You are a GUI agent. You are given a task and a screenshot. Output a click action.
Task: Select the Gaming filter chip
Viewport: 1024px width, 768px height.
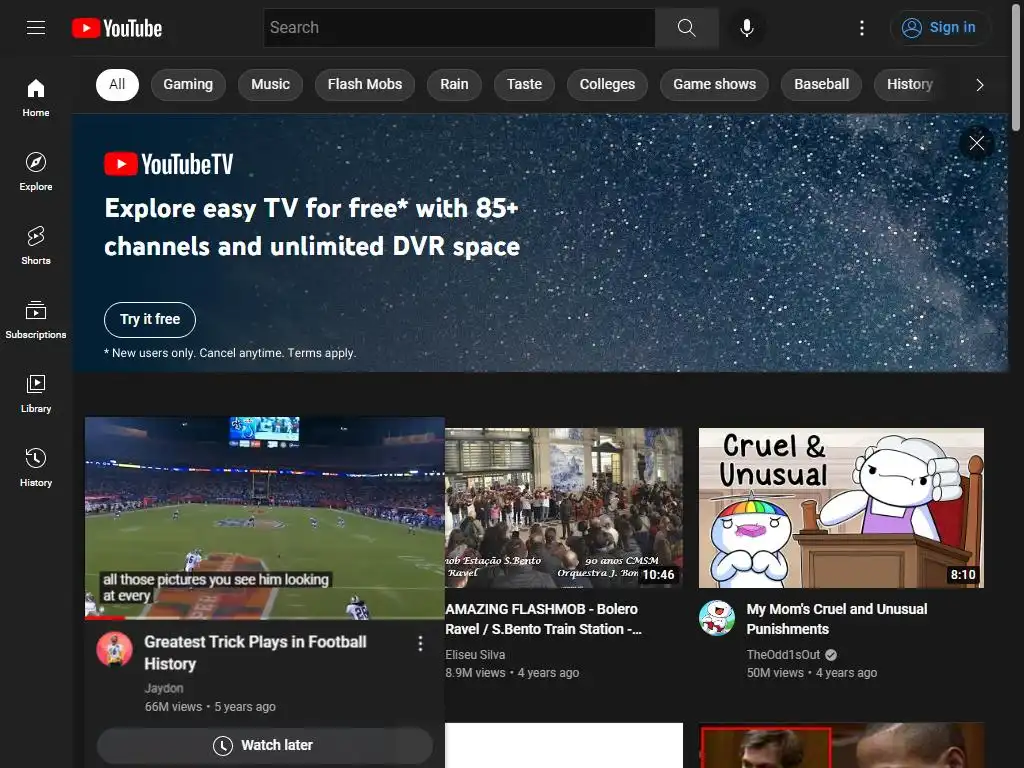pos(188,84)
